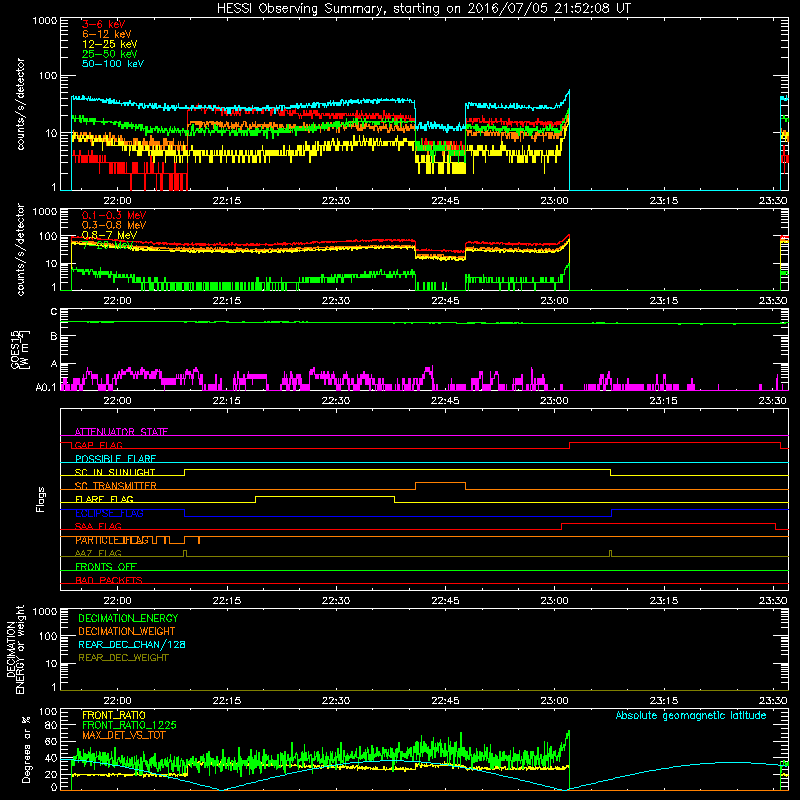The width and height of the screenshot is (800, 800).
Task: Click the 80 tick on Degrees or % axis
Action: click(51, 724)
